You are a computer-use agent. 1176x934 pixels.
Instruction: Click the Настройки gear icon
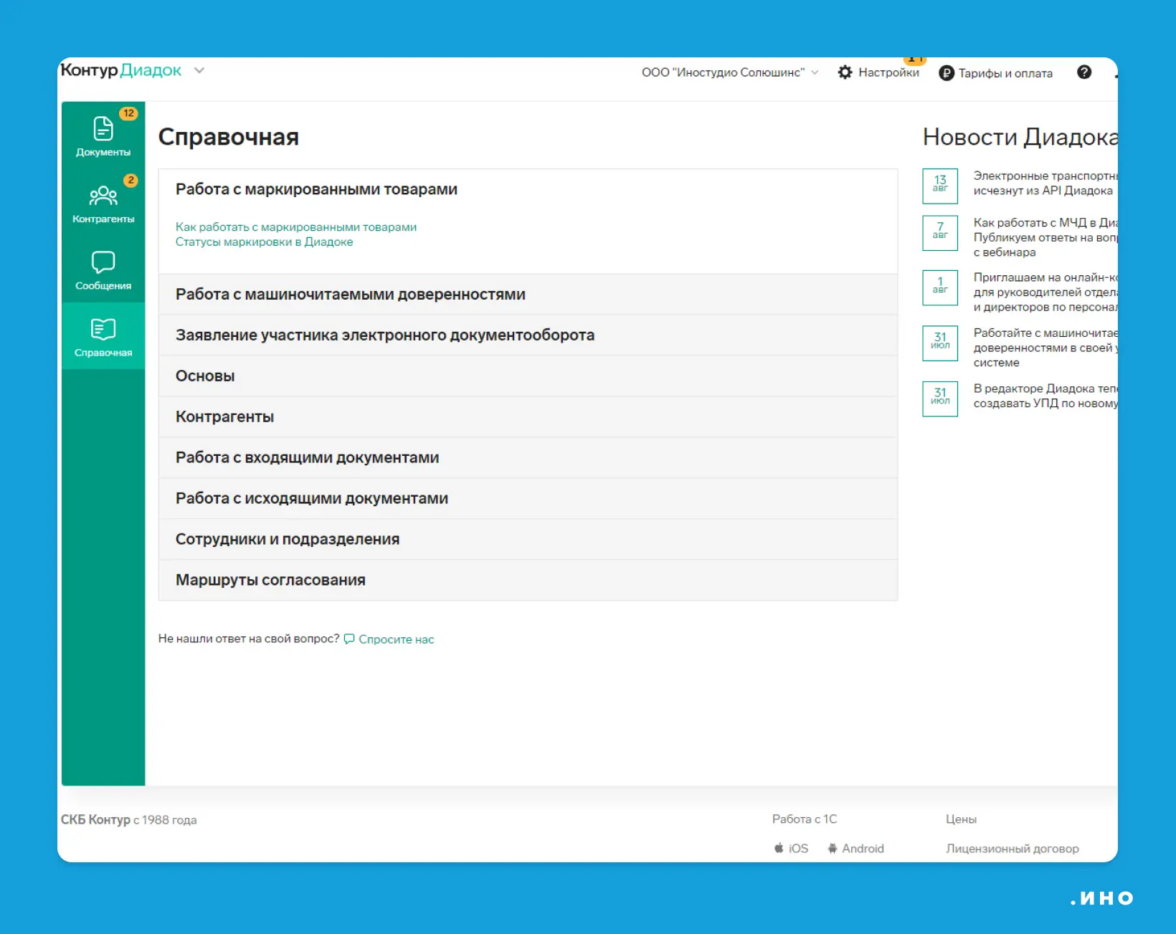click(845, 72)
